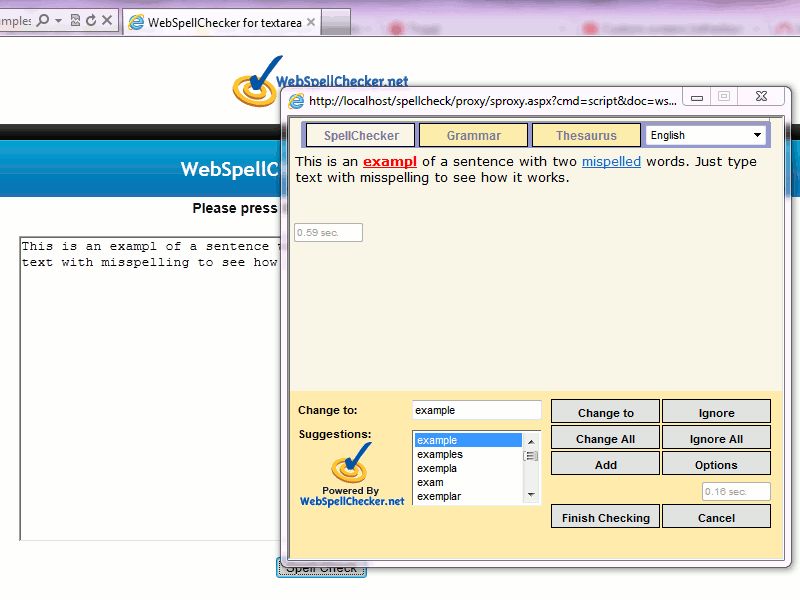Minimize the spellcheck popup window
The height and width of the screenshot is (600, 800).
pyautogui.click(x=697, y=96)
